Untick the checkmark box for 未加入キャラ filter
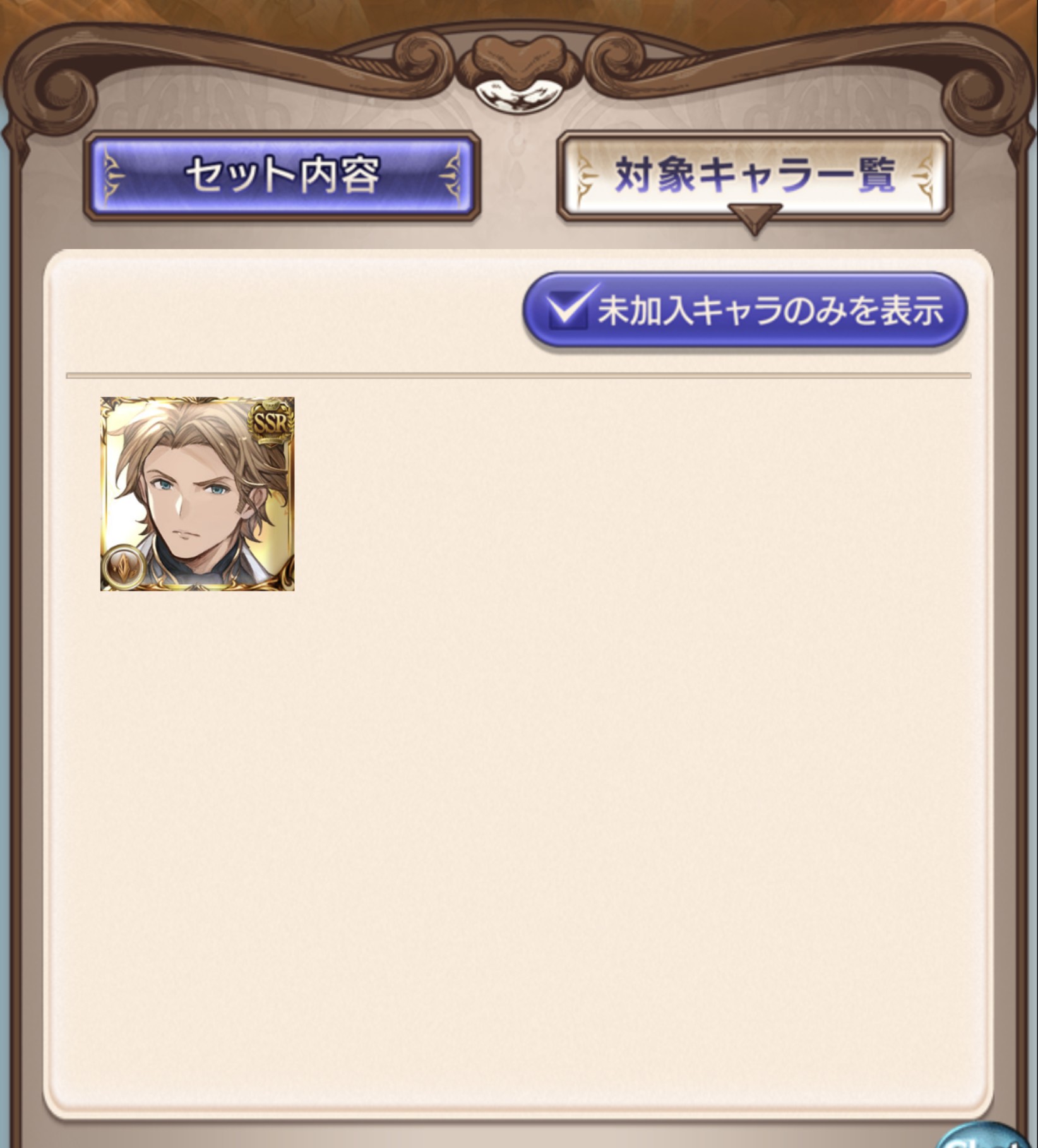 pos(568,309)
